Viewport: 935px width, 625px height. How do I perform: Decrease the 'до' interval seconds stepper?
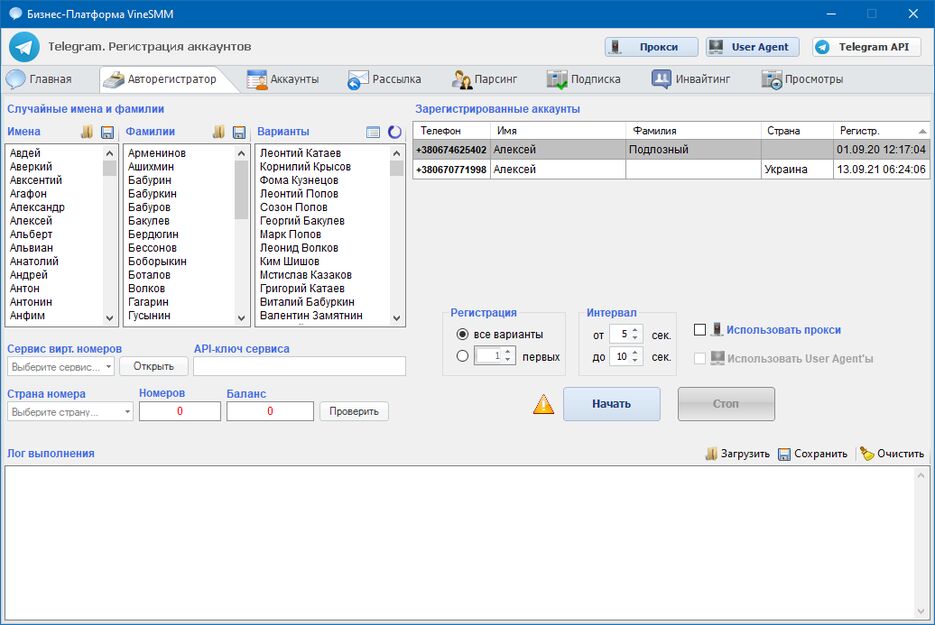coord(635,360)
